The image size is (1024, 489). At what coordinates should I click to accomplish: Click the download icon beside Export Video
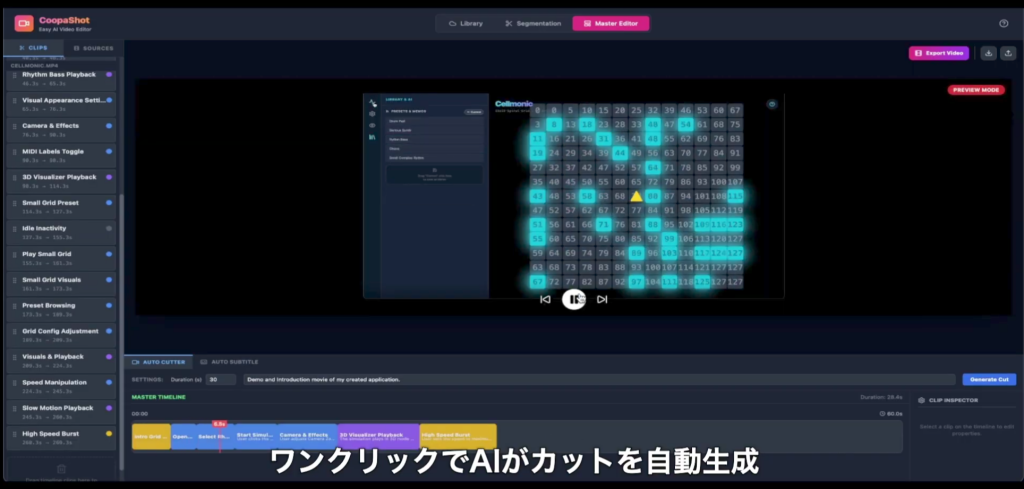[x=987, y=53]
